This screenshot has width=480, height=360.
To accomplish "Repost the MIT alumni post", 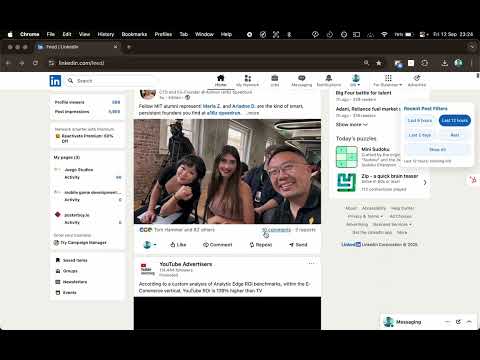I will pyautogui.click(x=261, y=245).
